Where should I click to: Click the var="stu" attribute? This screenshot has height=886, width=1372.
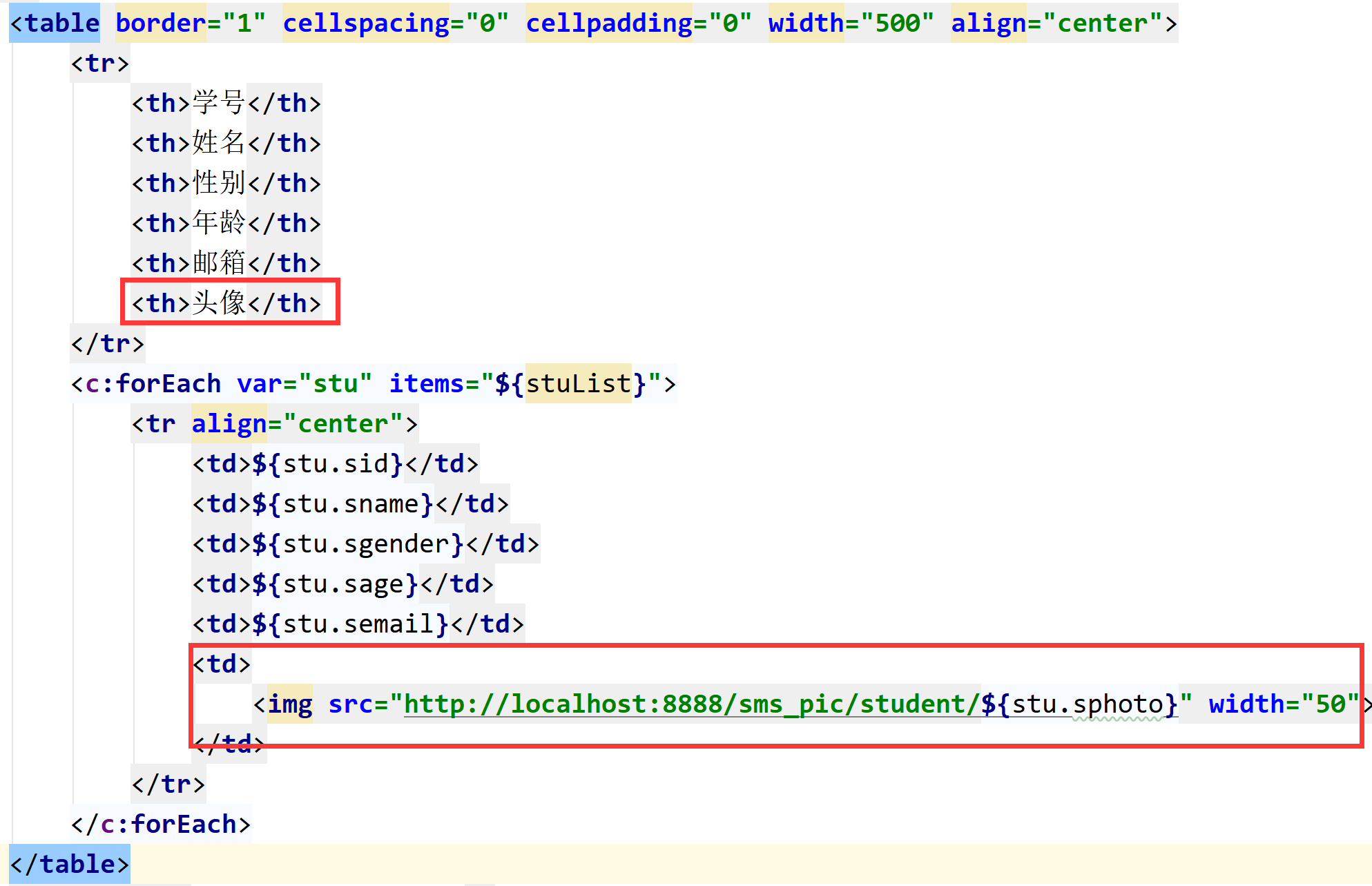click(305, 383)
